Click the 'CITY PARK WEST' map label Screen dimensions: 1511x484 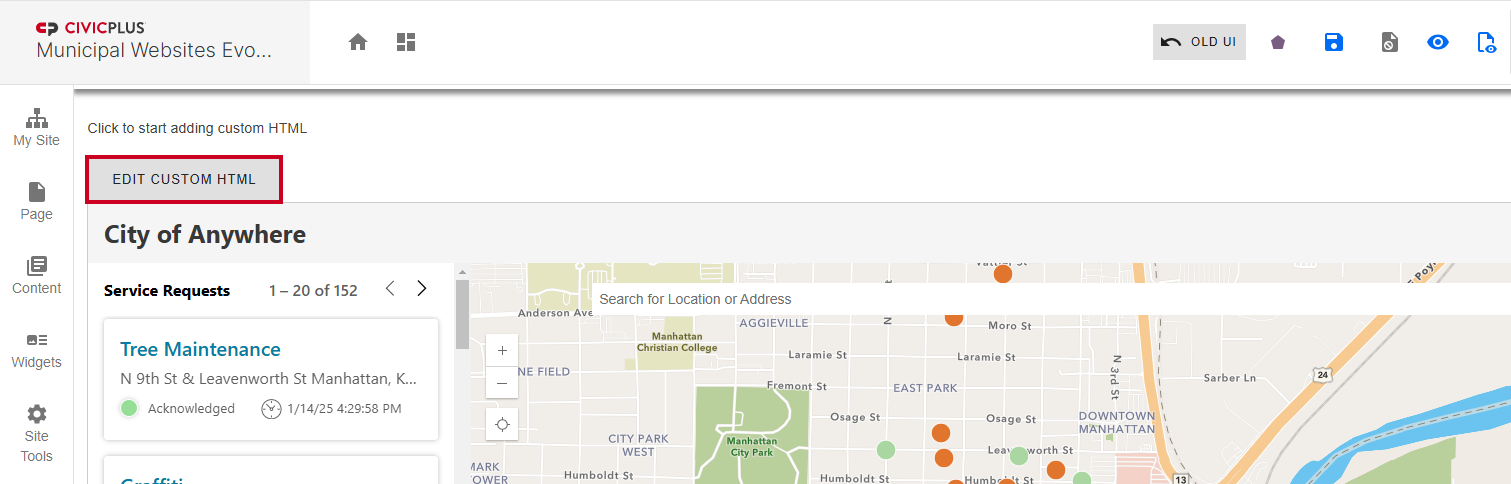(638, 445)
